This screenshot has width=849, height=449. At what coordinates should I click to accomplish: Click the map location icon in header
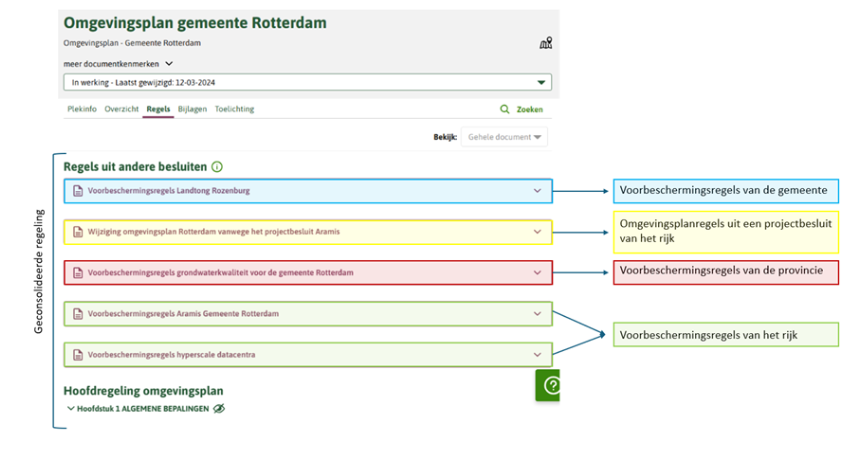click(x=545, y=43)
